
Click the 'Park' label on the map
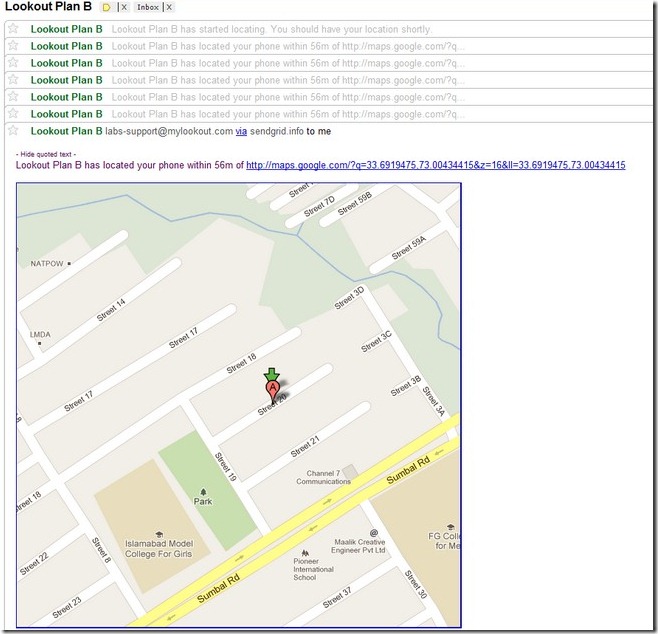[x=203, y=501]
